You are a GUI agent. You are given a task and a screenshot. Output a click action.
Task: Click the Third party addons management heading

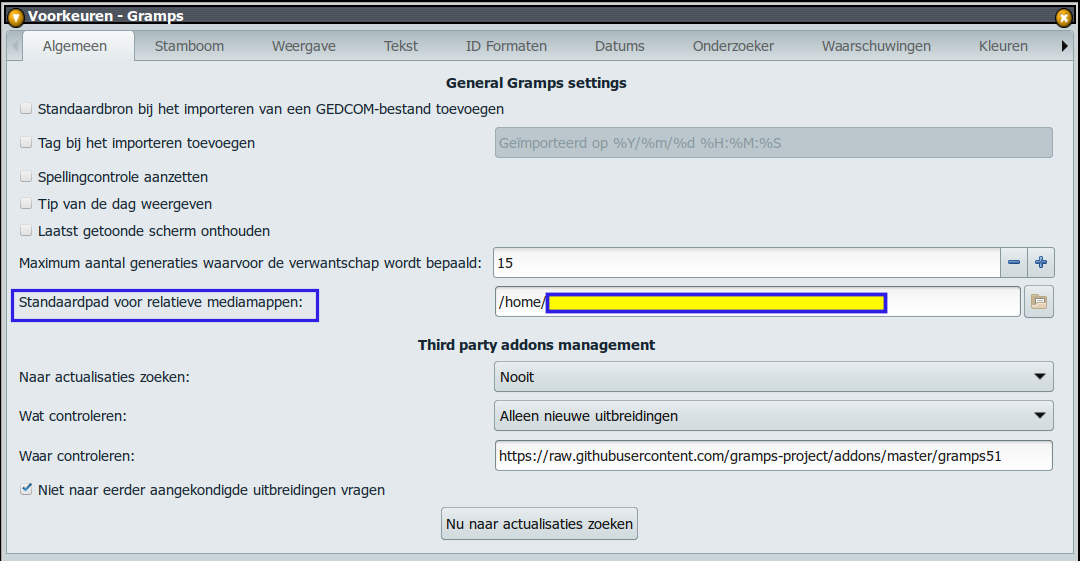(x=536, y=345)
